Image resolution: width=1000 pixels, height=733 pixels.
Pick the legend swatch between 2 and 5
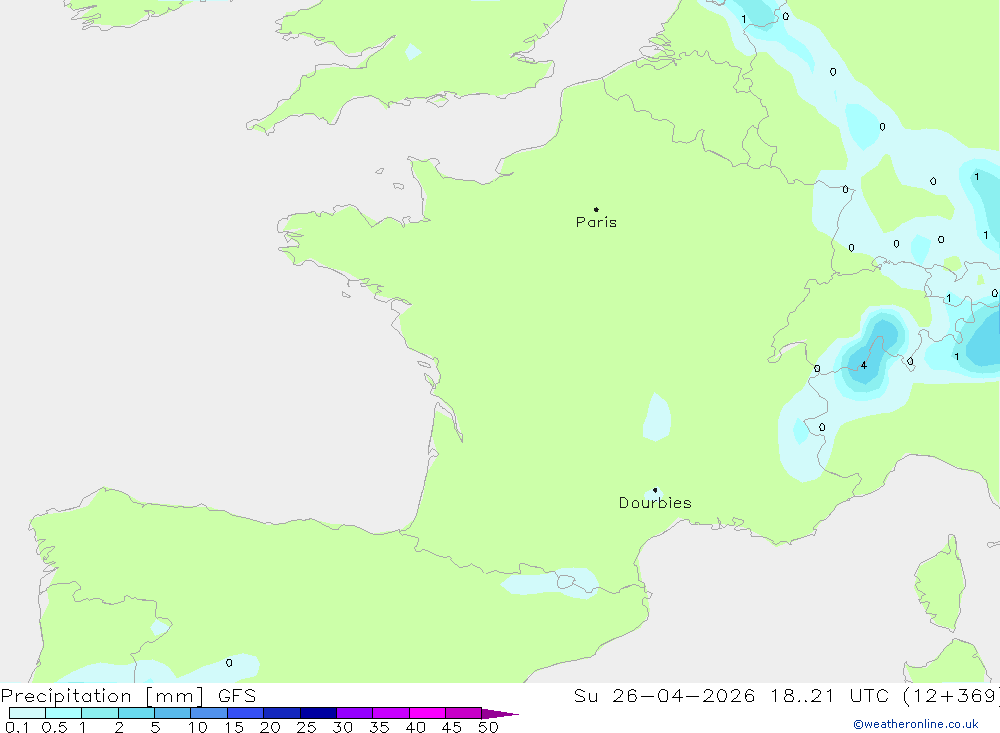[x=136, y=713]
